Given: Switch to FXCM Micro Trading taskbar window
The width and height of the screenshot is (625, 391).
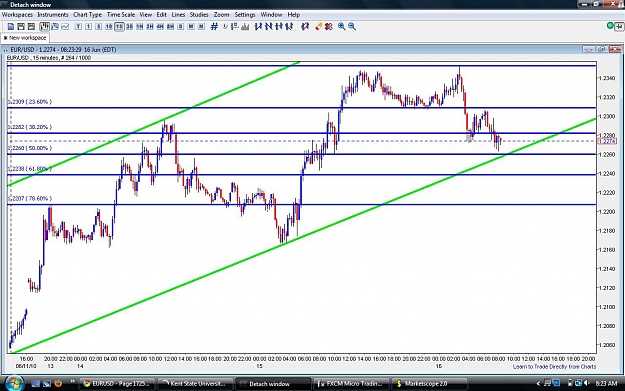Looking at the screenshot, I should coord(351,384).
